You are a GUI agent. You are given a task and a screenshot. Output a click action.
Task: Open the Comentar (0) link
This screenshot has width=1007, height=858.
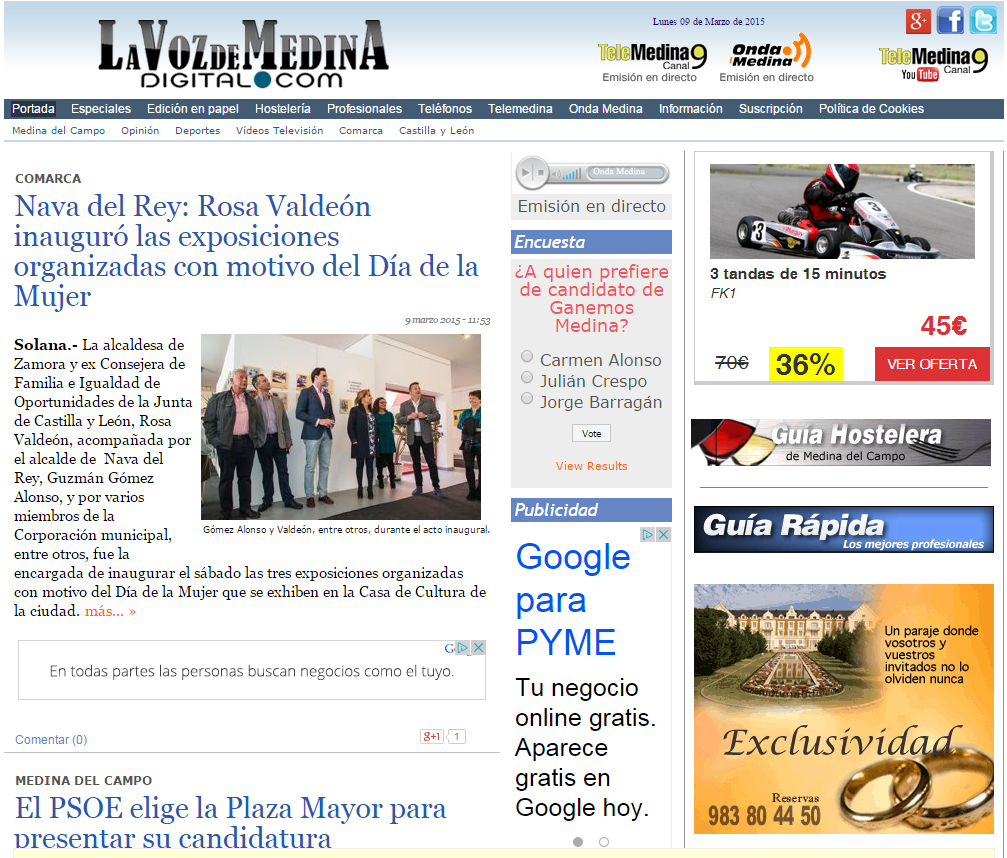[x=51, y=740]
